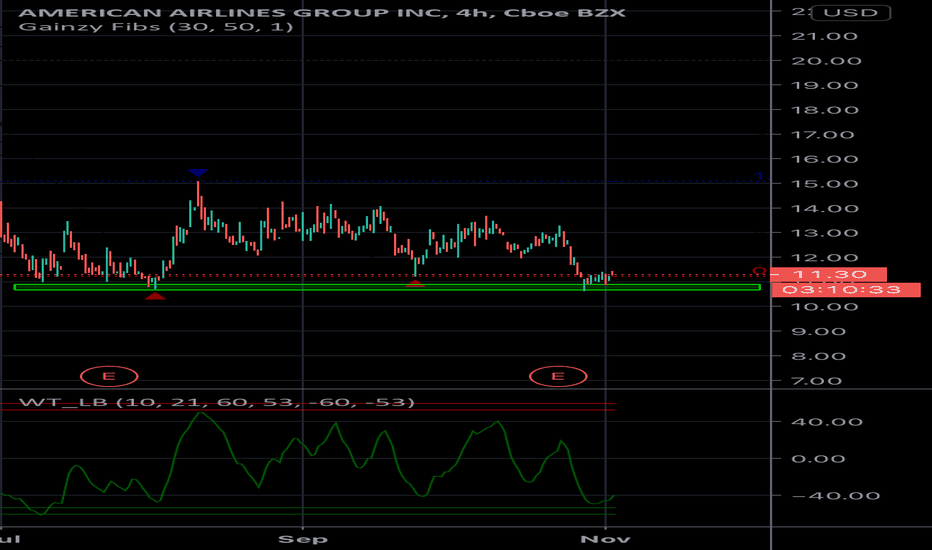932x550 pixels.
Task: Click the Nov date label
Action: click(605, 539)
